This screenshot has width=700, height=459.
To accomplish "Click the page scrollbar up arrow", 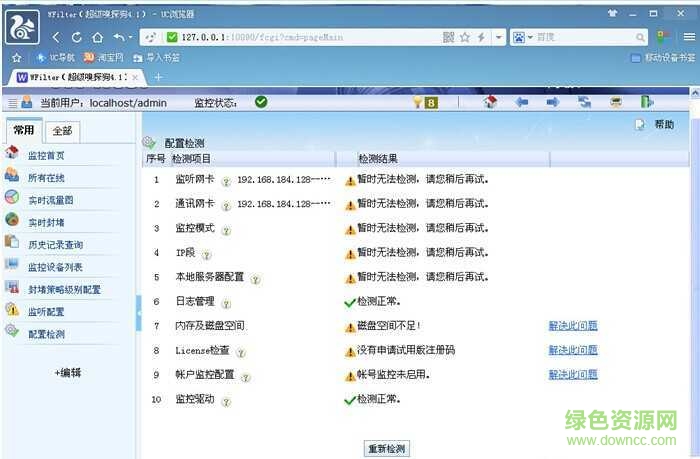I will click(695, 93).
